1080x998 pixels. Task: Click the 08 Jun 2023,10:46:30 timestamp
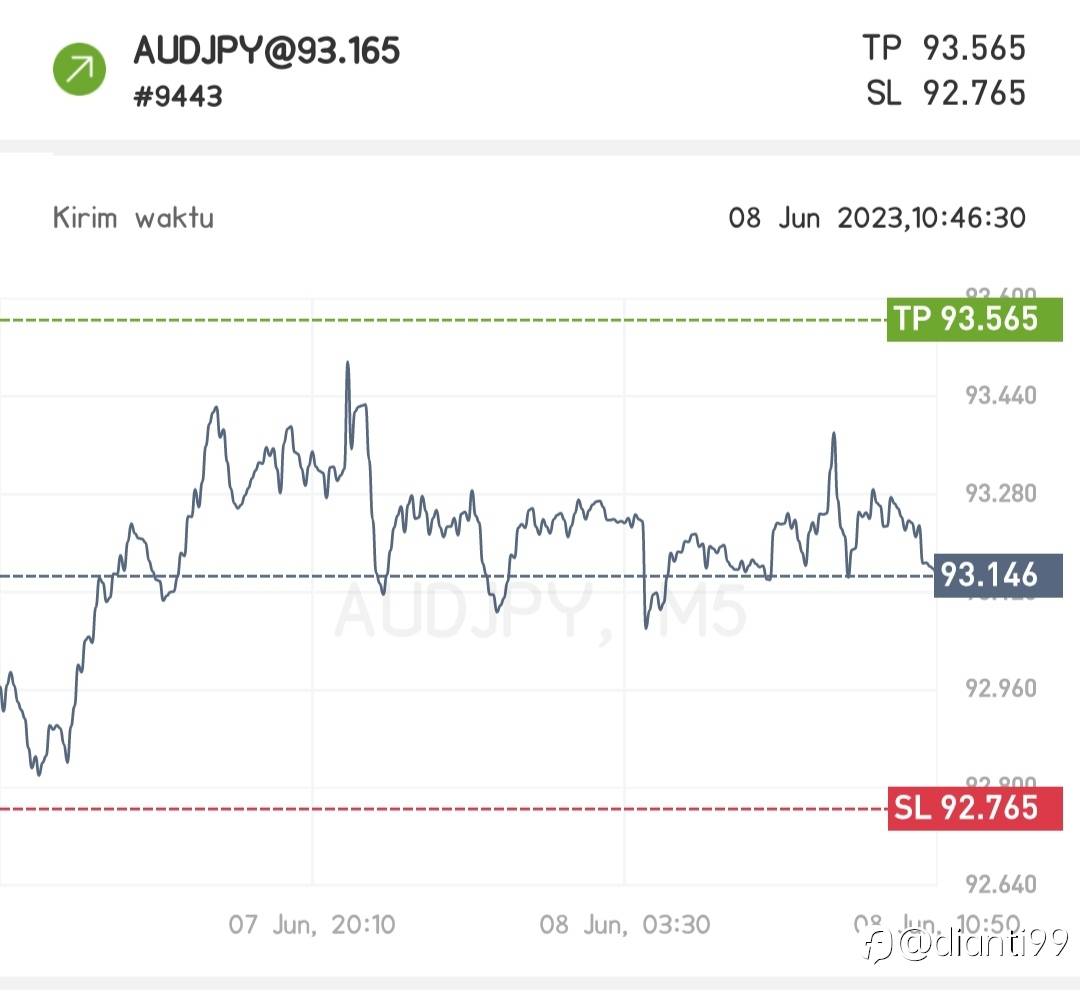(876, 218)
